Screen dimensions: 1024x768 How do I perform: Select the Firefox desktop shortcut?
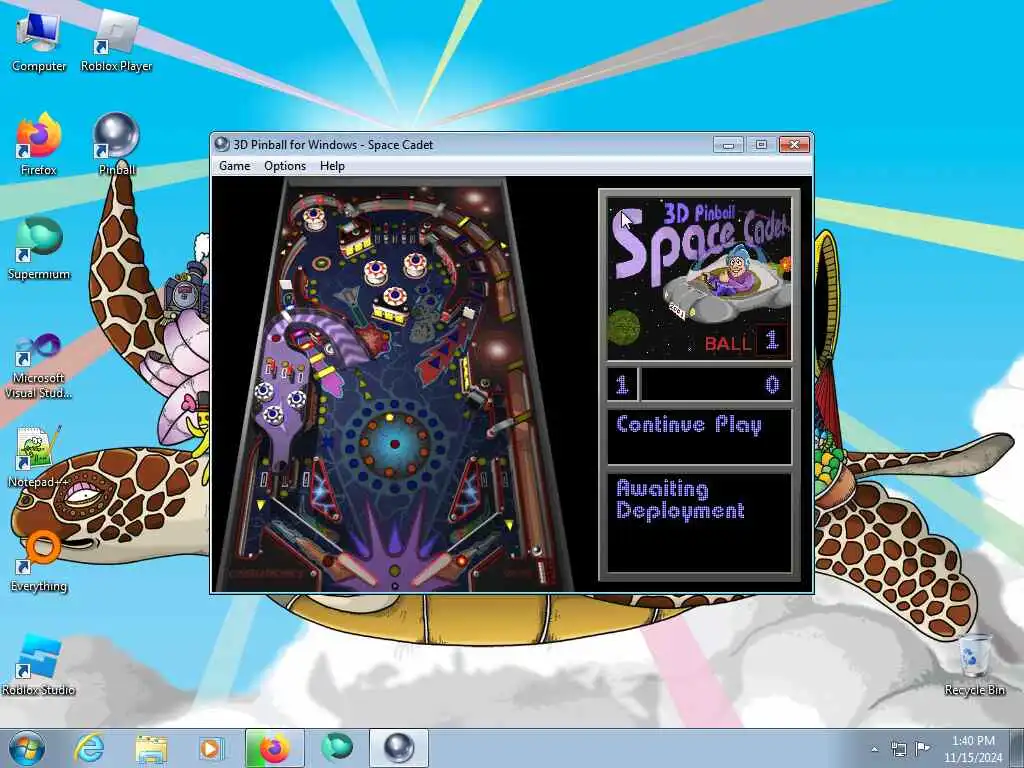coord(39,144)
